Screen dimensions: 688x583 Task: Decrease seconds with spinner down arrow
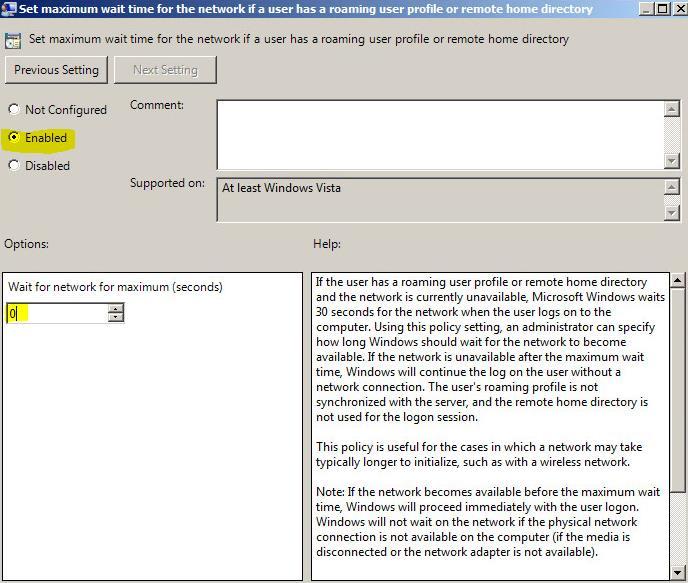coord(116,318)
